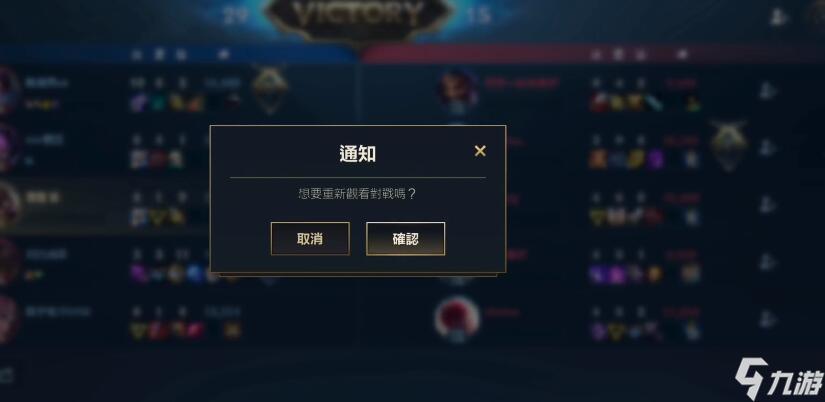Click the VICTORY banner at the top

(x=358, y=18)
